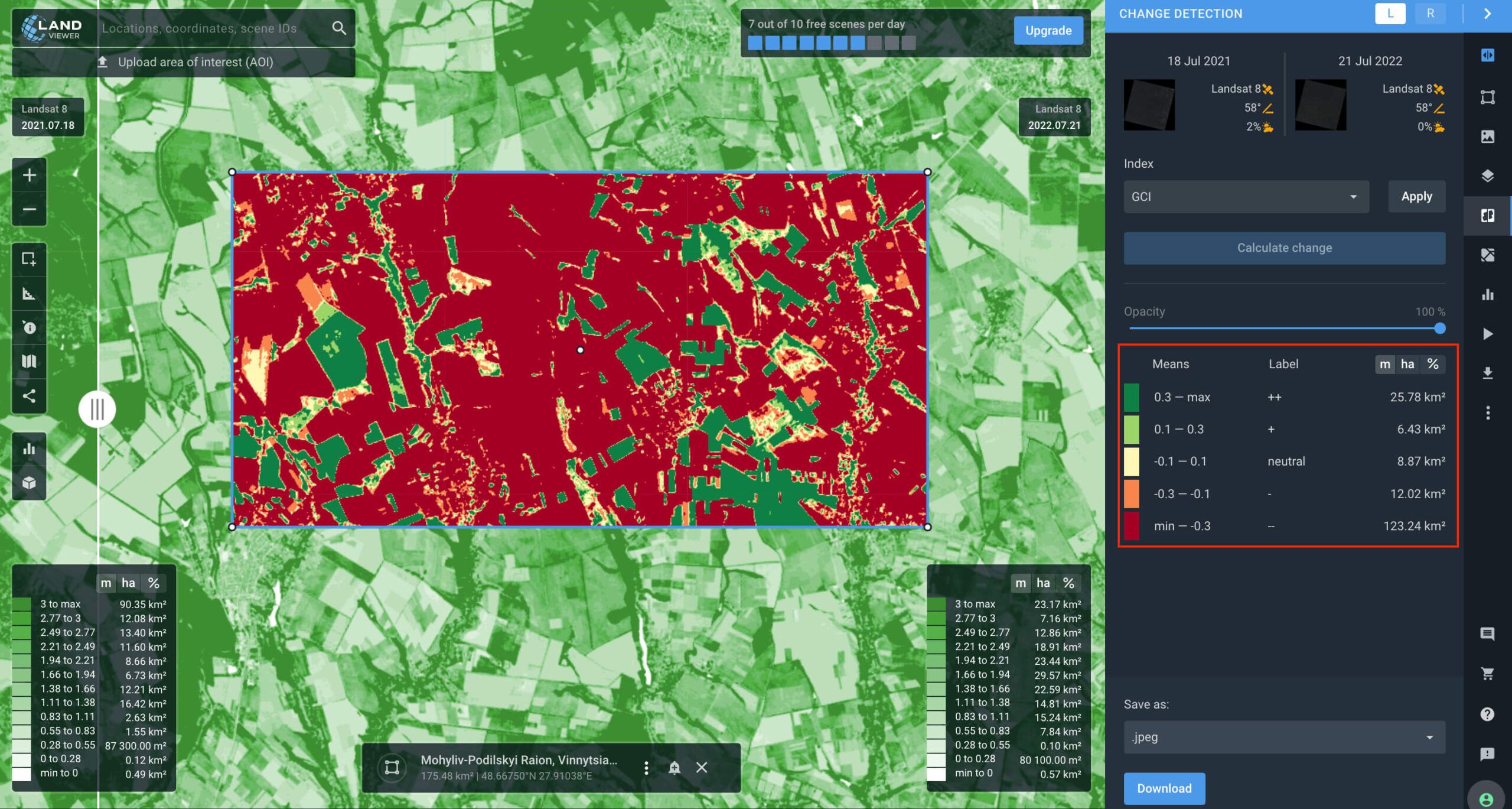Open the image gallery icon in right sidebar
This screenshot has height=809, width=1512.
pyautogui.click(x=1487, y=137)
